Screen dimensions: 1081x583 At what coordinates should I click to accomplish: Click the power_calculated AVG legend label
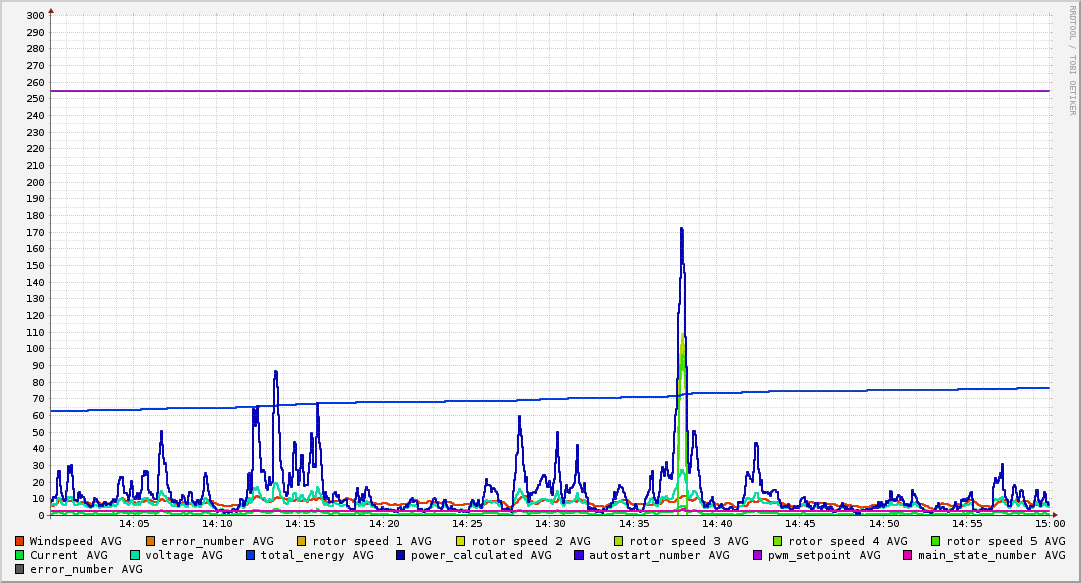pos(480,555)
